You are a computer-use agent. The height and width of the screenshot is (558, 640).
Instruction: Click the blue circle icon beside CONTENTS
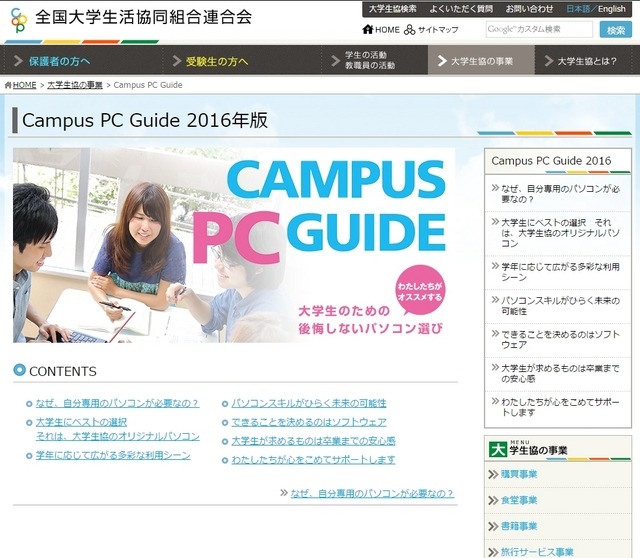pos(20,370)
